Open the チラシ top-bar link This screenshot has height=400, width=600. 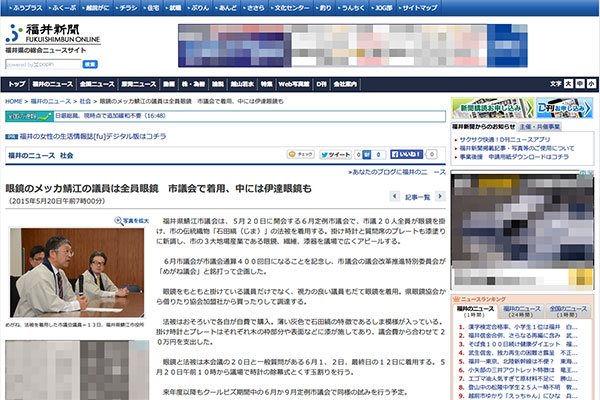tap(127, 8)
